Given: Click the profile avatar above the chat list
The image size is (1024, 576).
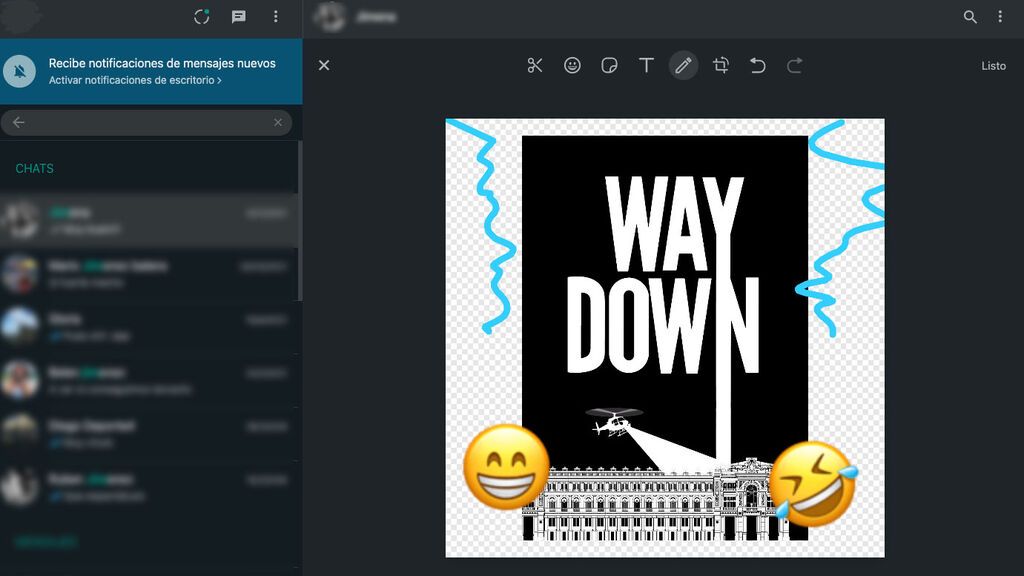Looking at the screenshot, I should coord(20,17).
